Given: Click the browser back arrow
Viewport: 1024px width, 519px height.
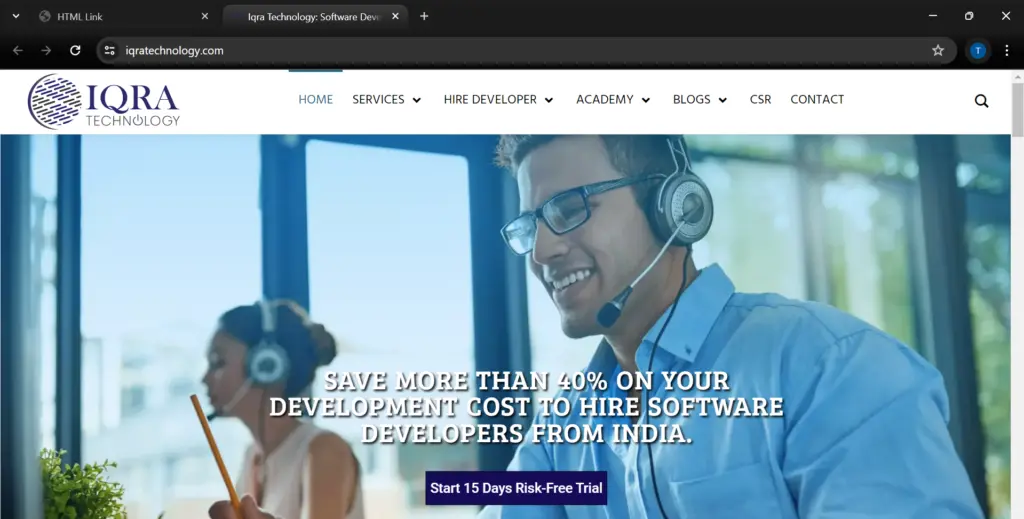Looking at the screenshot, I should coord(18,50).
